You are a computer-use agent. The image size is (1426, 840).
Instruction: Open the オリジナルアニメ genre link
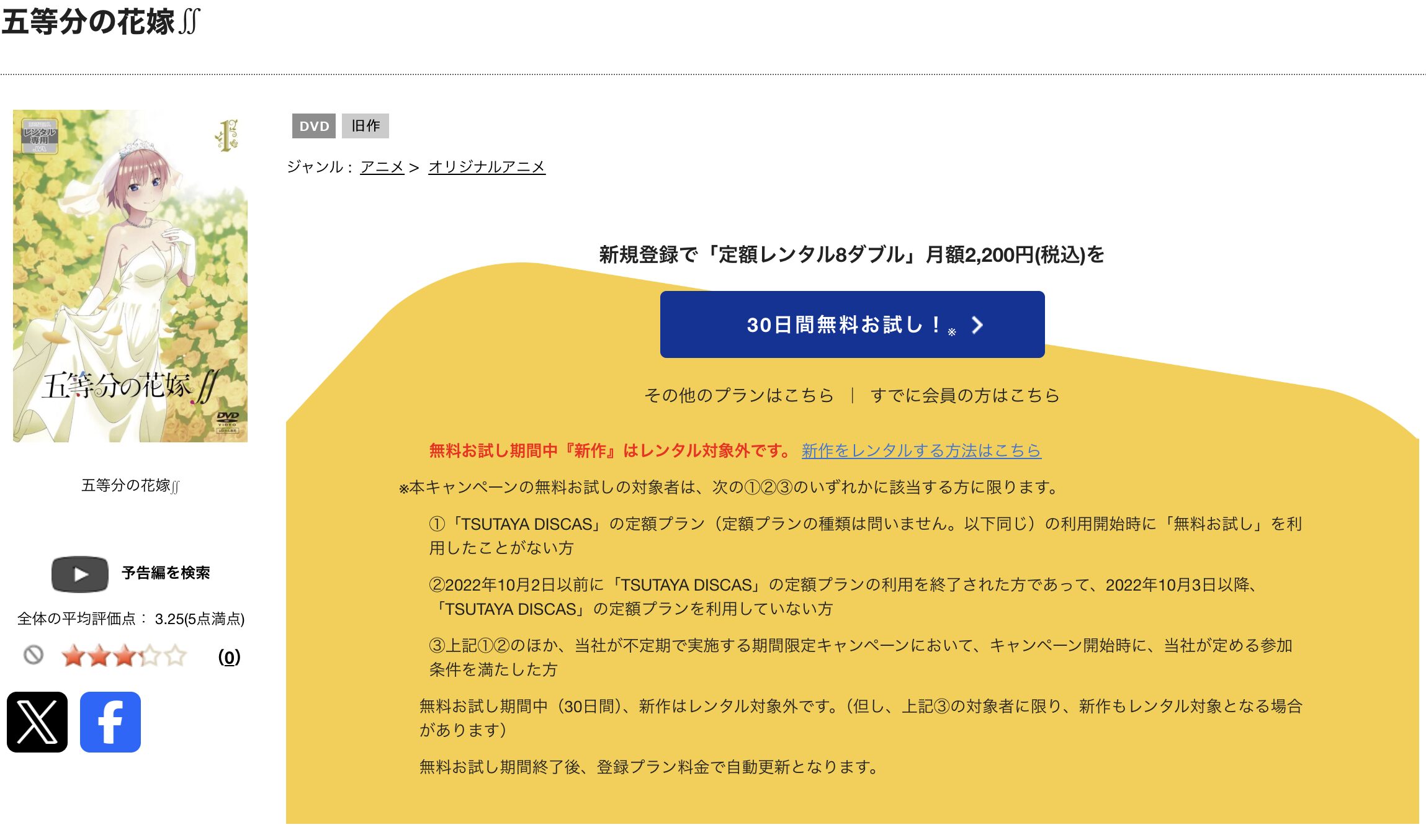click(x=487, y=167)
